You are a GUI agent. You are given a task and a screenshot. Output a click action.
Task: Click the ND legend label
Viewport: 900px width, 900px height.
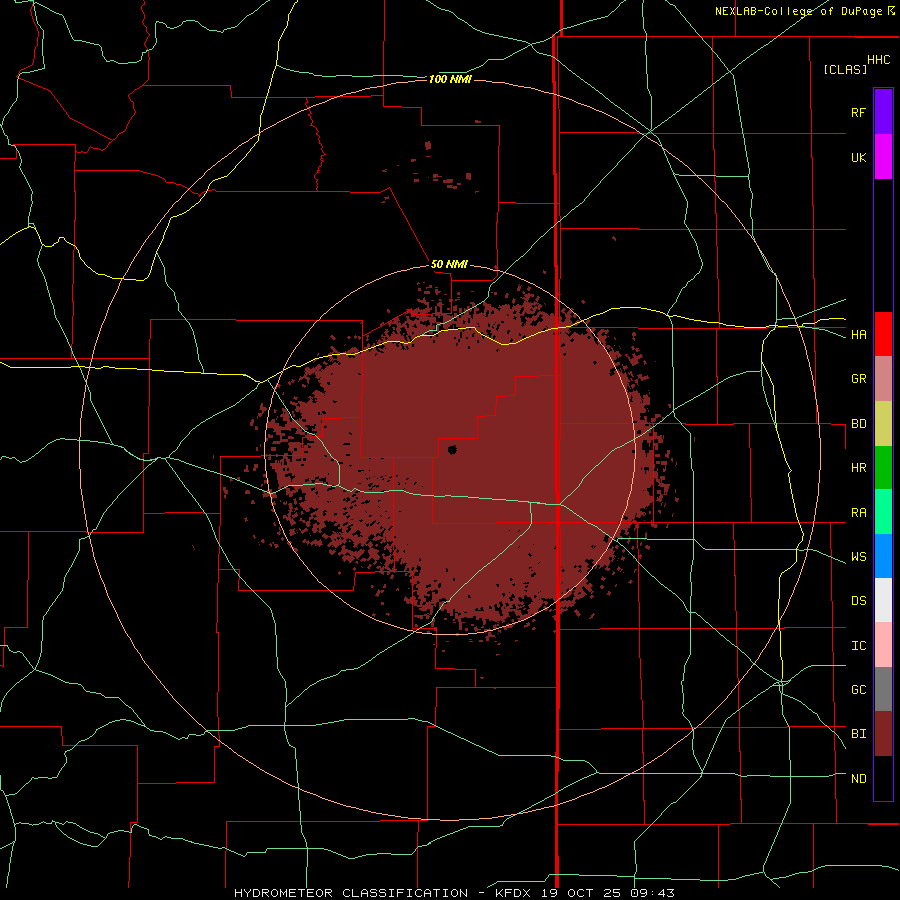[x=859, y=779]
